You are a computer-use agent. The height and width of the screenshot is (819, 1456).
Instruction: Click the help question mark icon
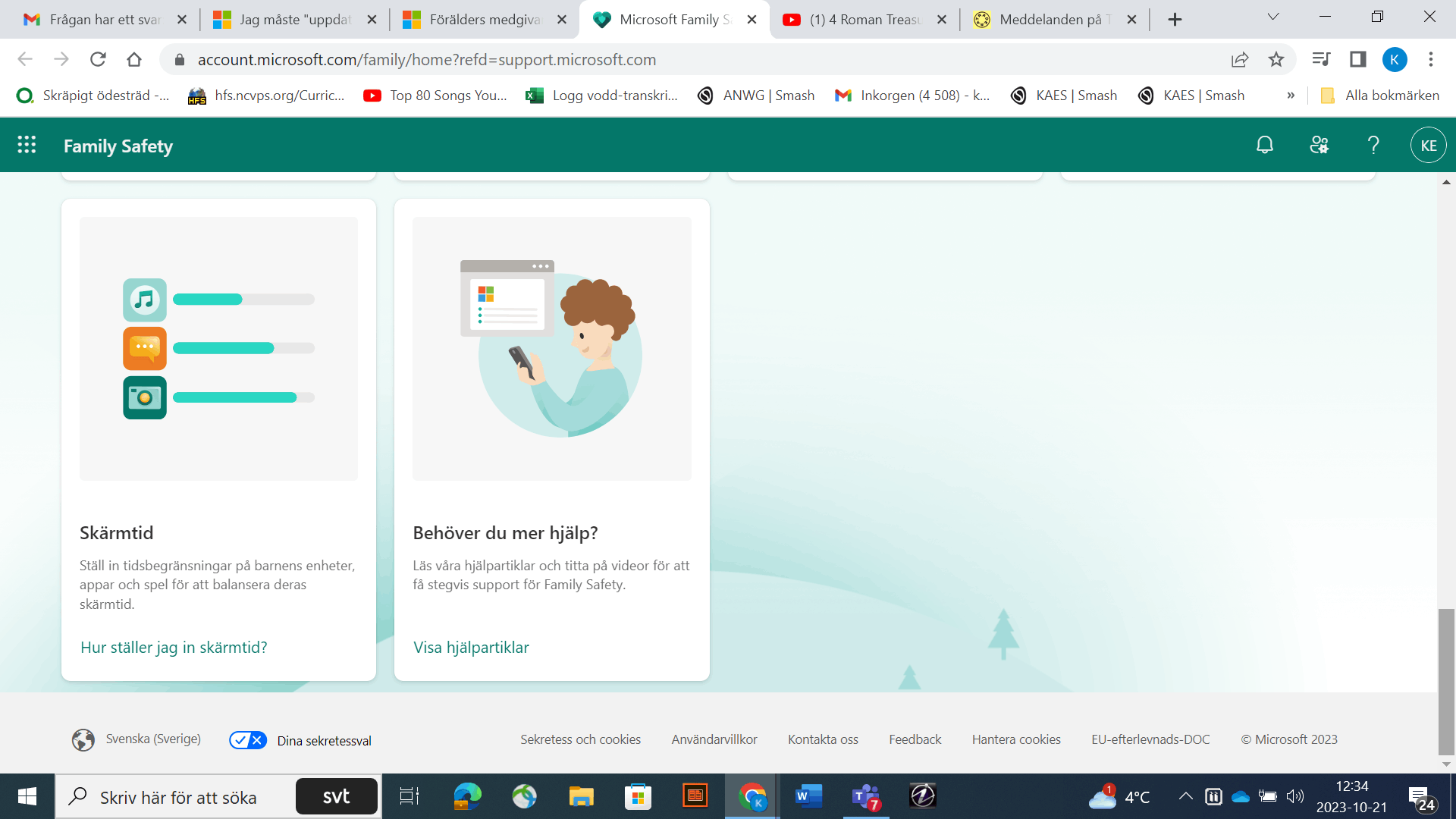coord(1373,145)
